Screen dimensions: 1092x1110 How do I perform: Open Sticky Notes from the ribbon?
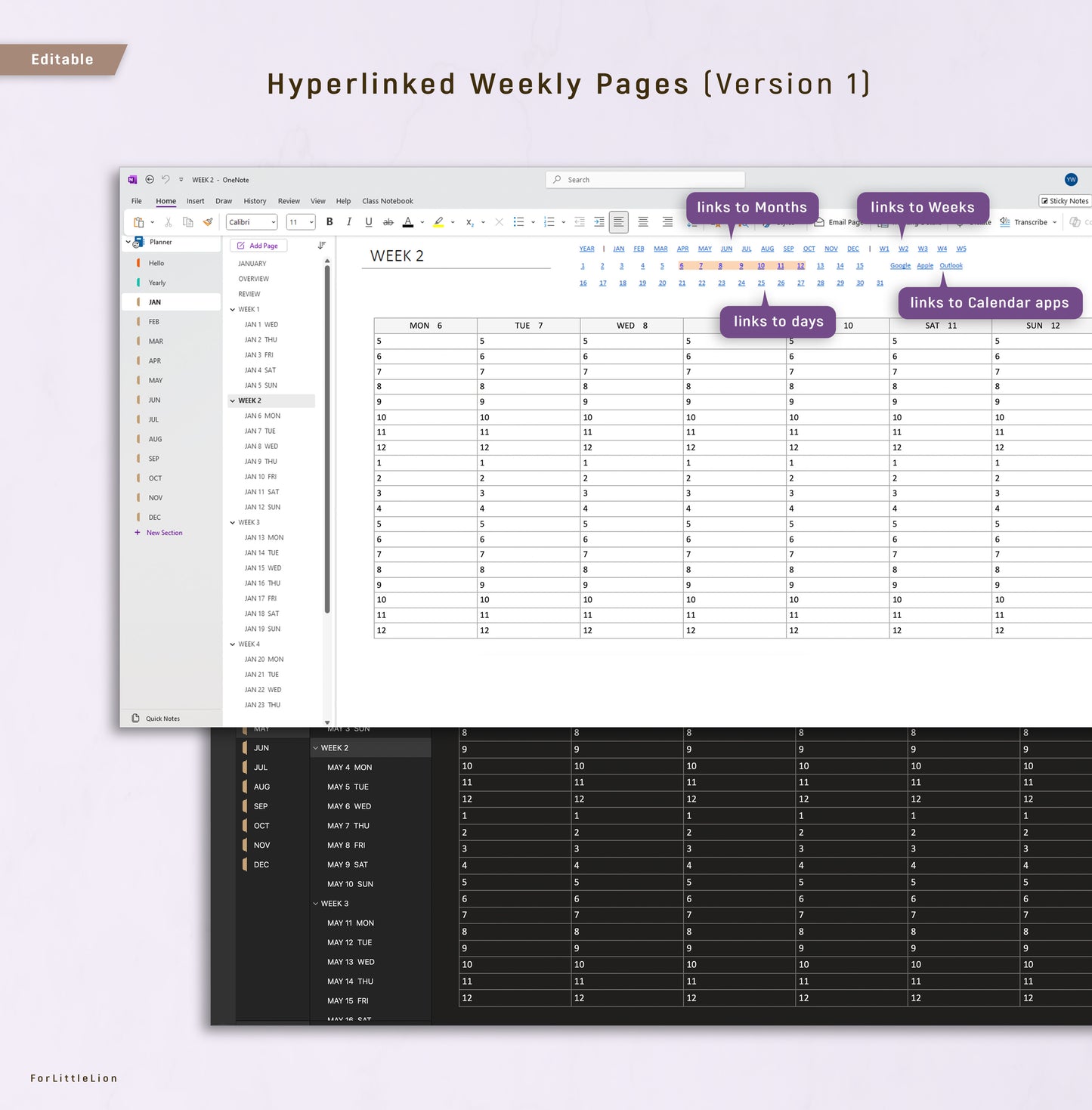click(1065, 200)
